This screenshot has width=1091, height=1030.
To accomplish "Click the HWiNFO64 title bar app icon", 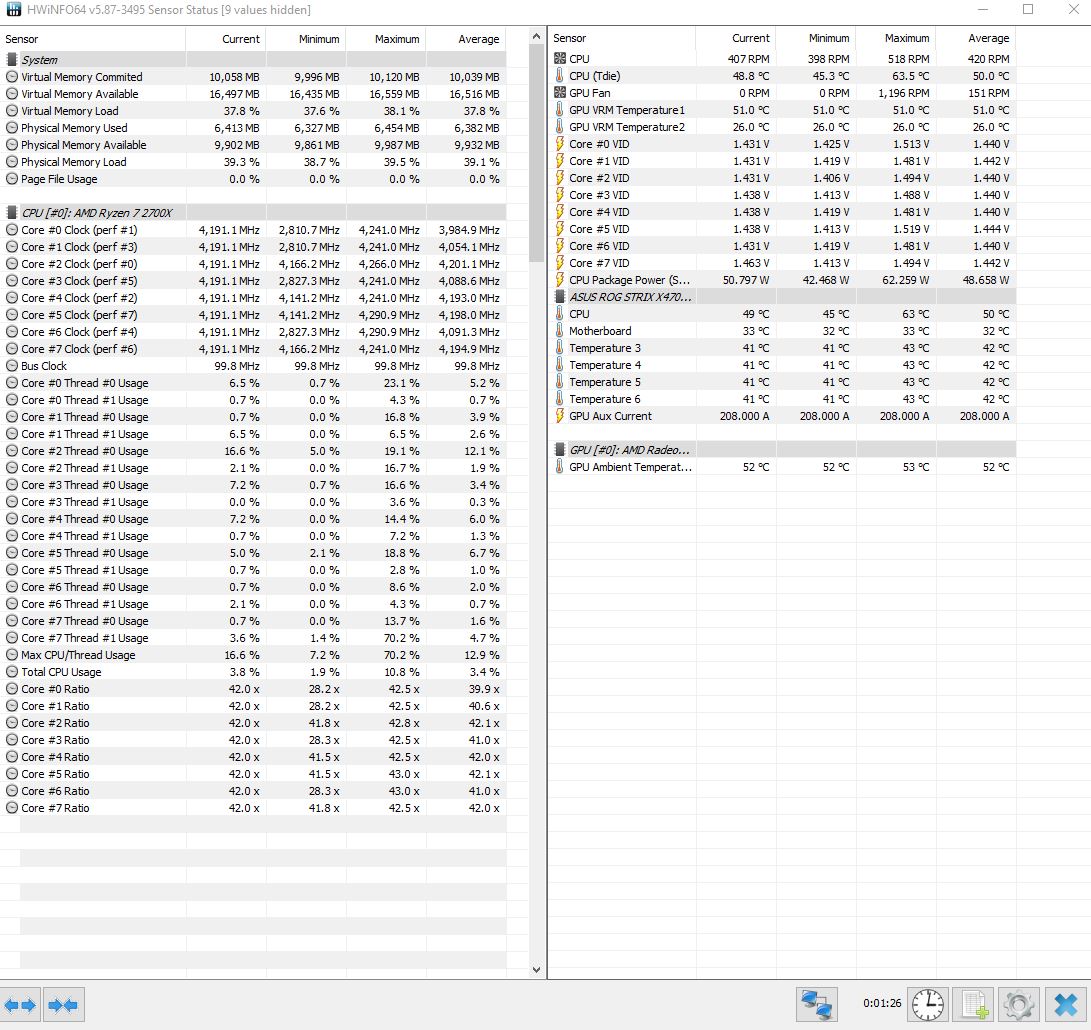I will click(x=13, y=10).
